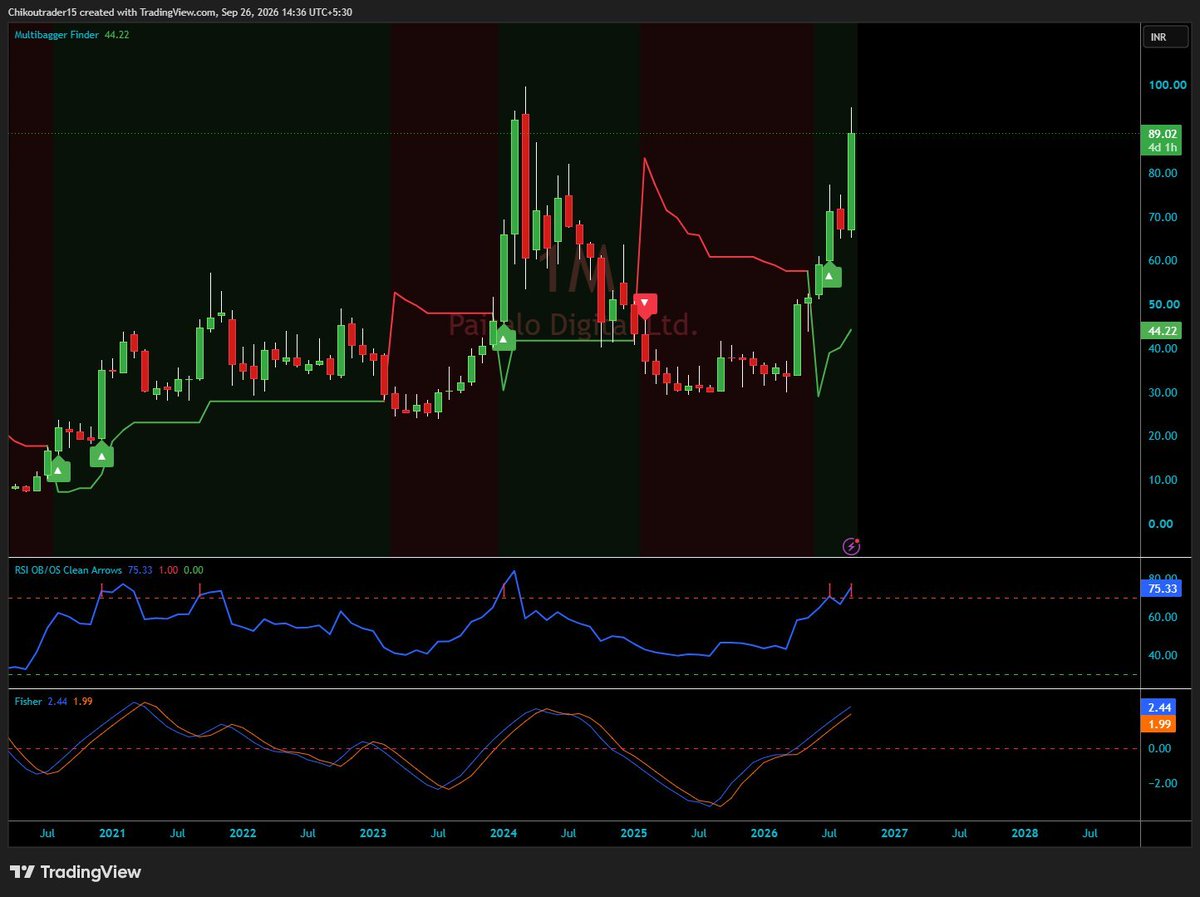Click the 2024 label on the time axis
Screen dimensions: 1200x897
click(503, 832)
